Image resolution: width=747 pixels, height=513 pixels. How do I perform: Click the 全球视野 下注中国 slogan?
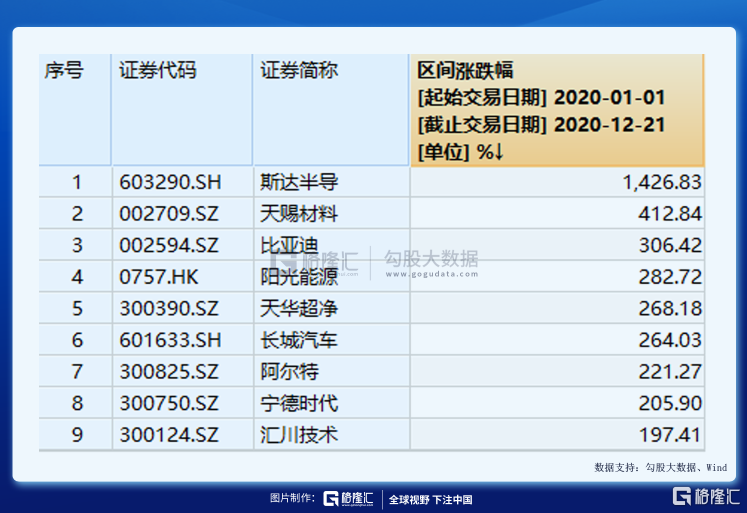pos(430,499)
